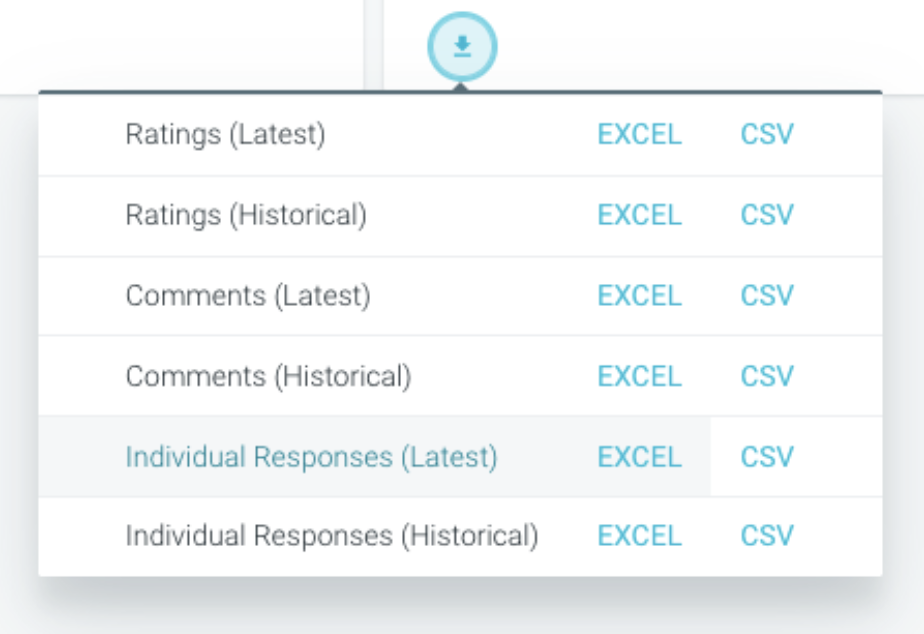
Task: Select the Ratings (Historical) menu row
Action: point(460,216)
